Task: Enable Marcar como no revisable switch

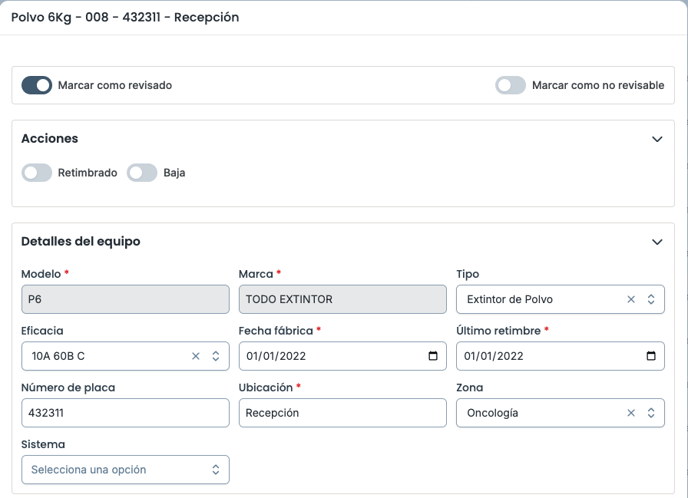Action: [x=510, y=85]
